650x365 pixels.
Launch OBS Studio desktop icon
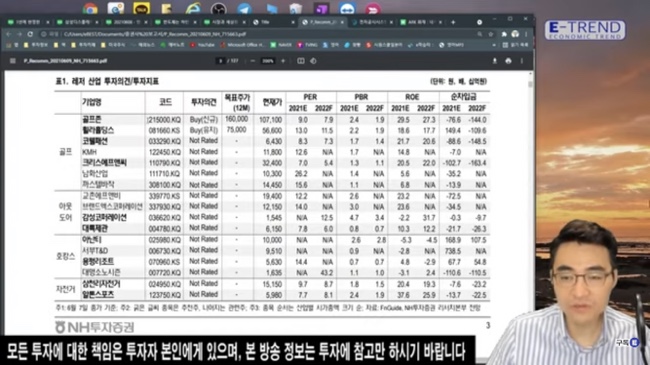coord(218,8)
